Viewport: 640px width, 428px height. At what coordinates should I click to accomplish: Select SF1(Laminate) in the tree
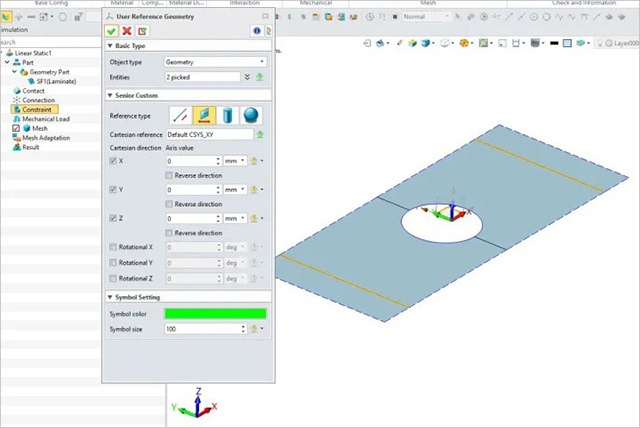coord(56,82)
